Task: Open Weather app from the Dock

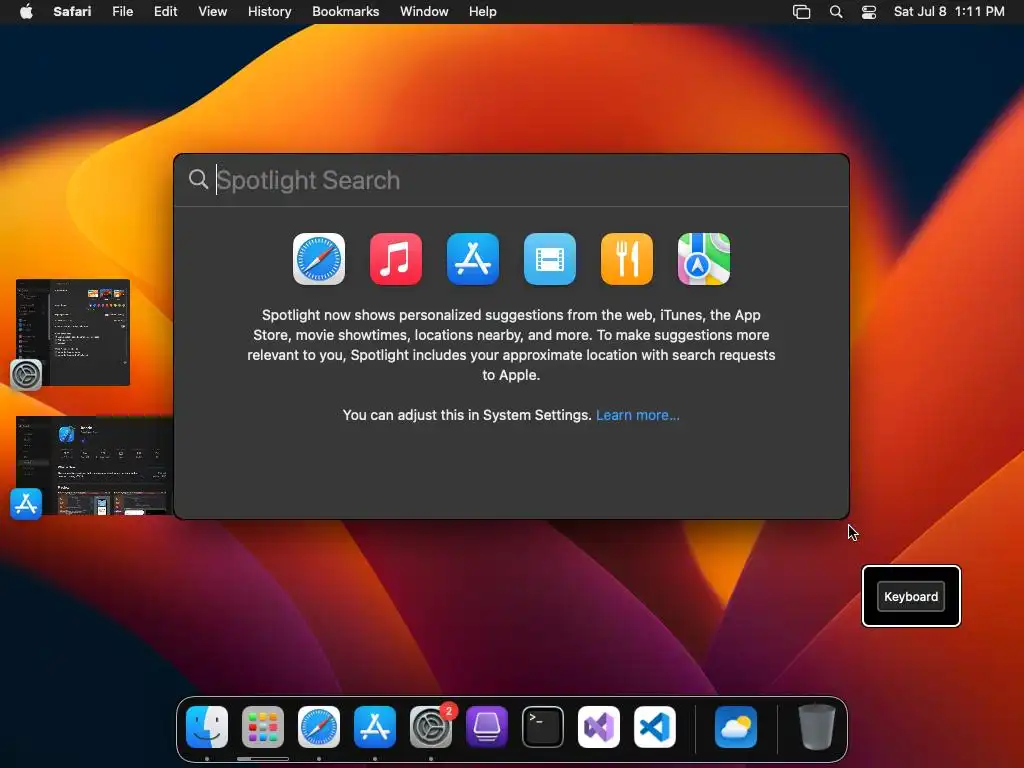Action: (736, 727)
